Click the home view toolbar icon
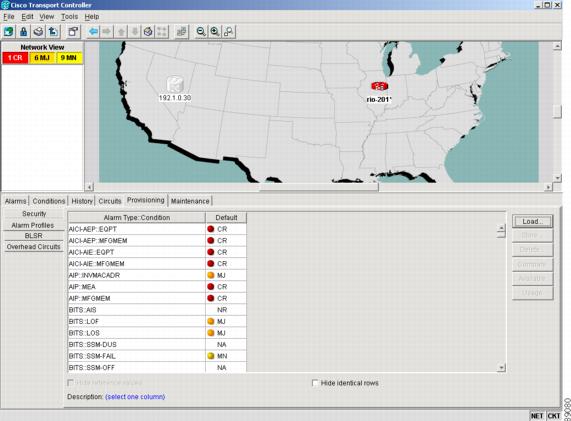The height and width of the screenshot is (421, 571). [148, 32]
